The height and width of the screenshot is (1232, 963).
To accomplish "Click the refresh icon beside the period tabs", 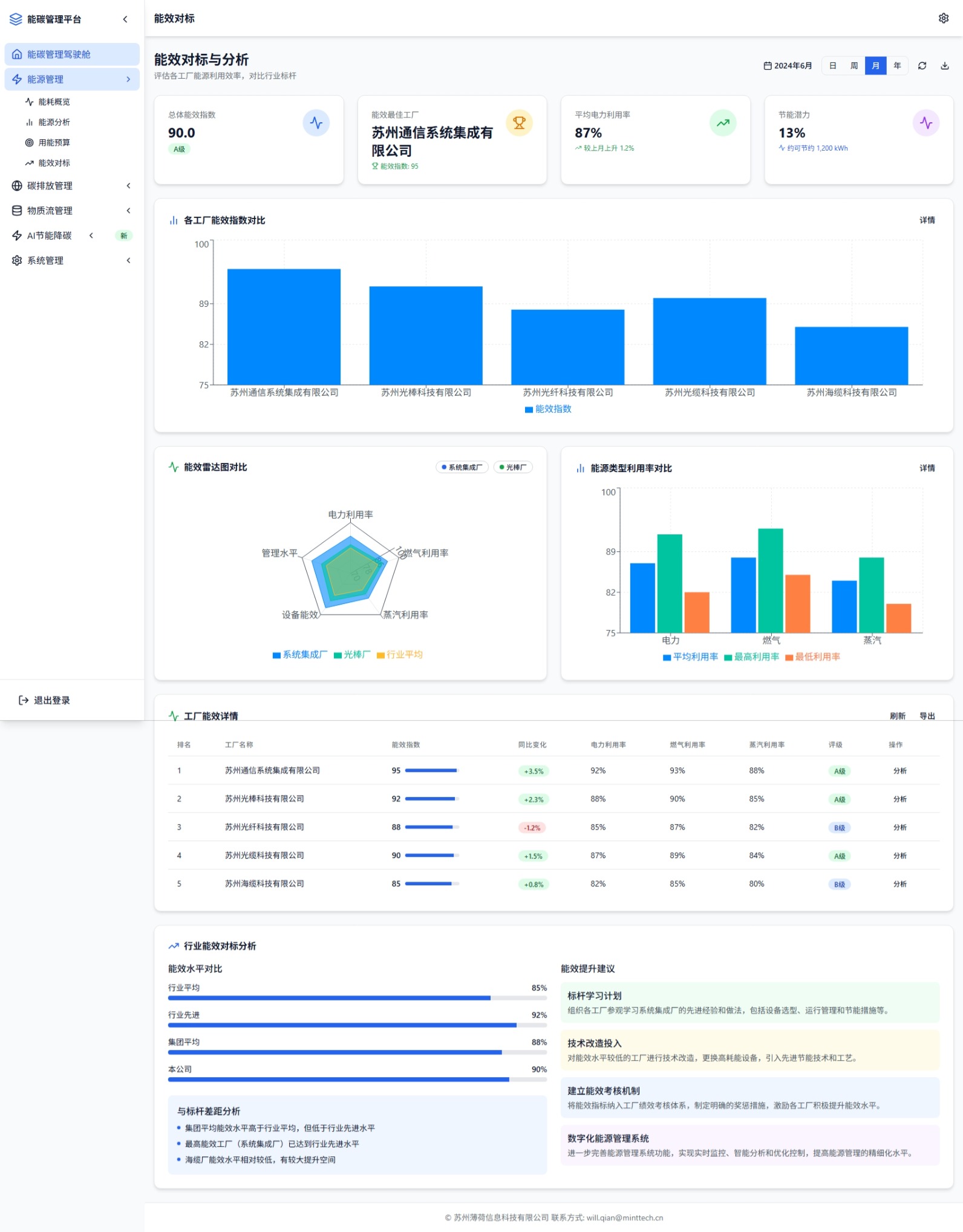I will tap(922, 65).
